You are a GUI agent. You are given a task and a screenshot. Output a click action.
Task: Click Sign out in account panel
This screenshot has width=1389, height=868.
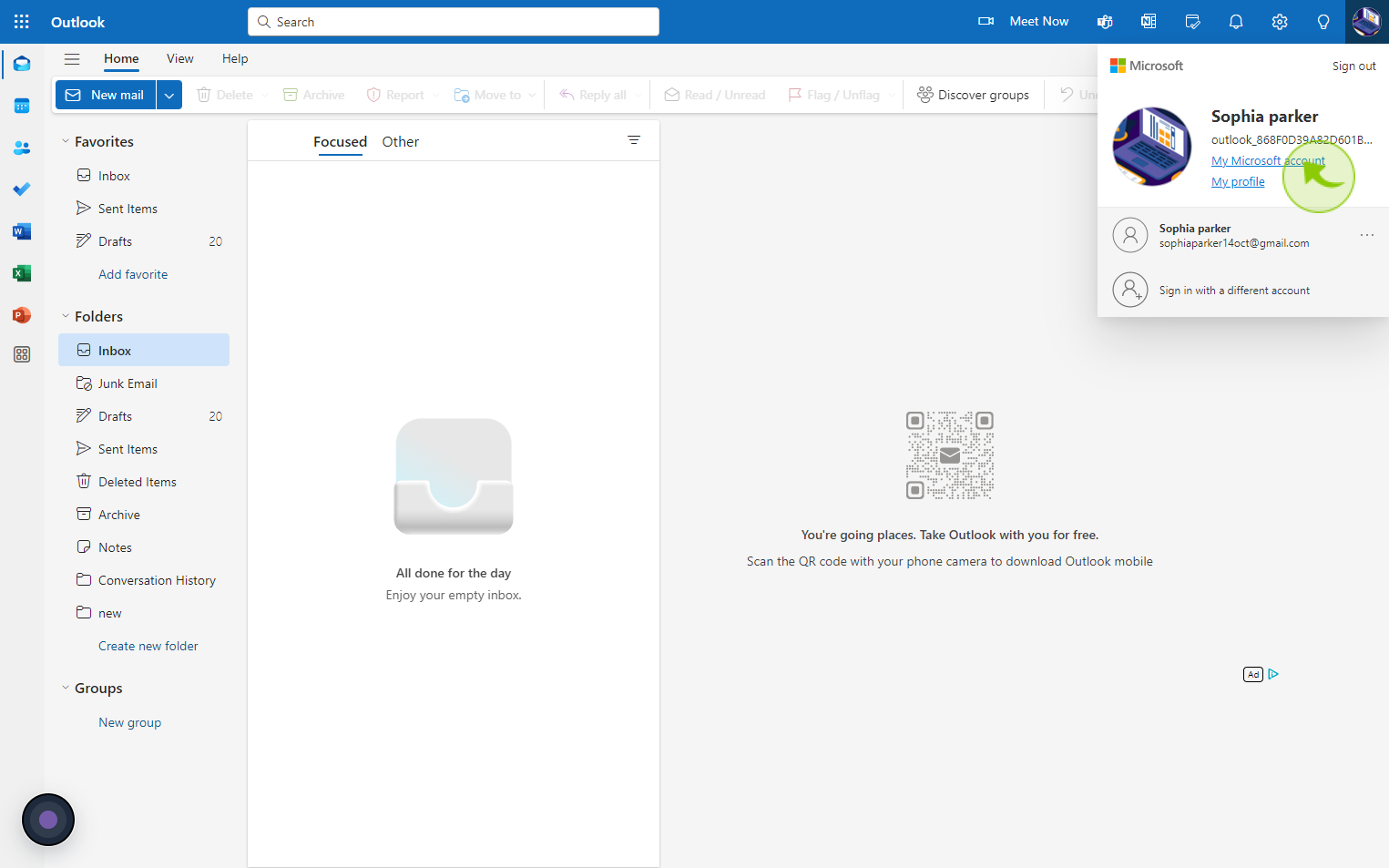(1353, 66)
